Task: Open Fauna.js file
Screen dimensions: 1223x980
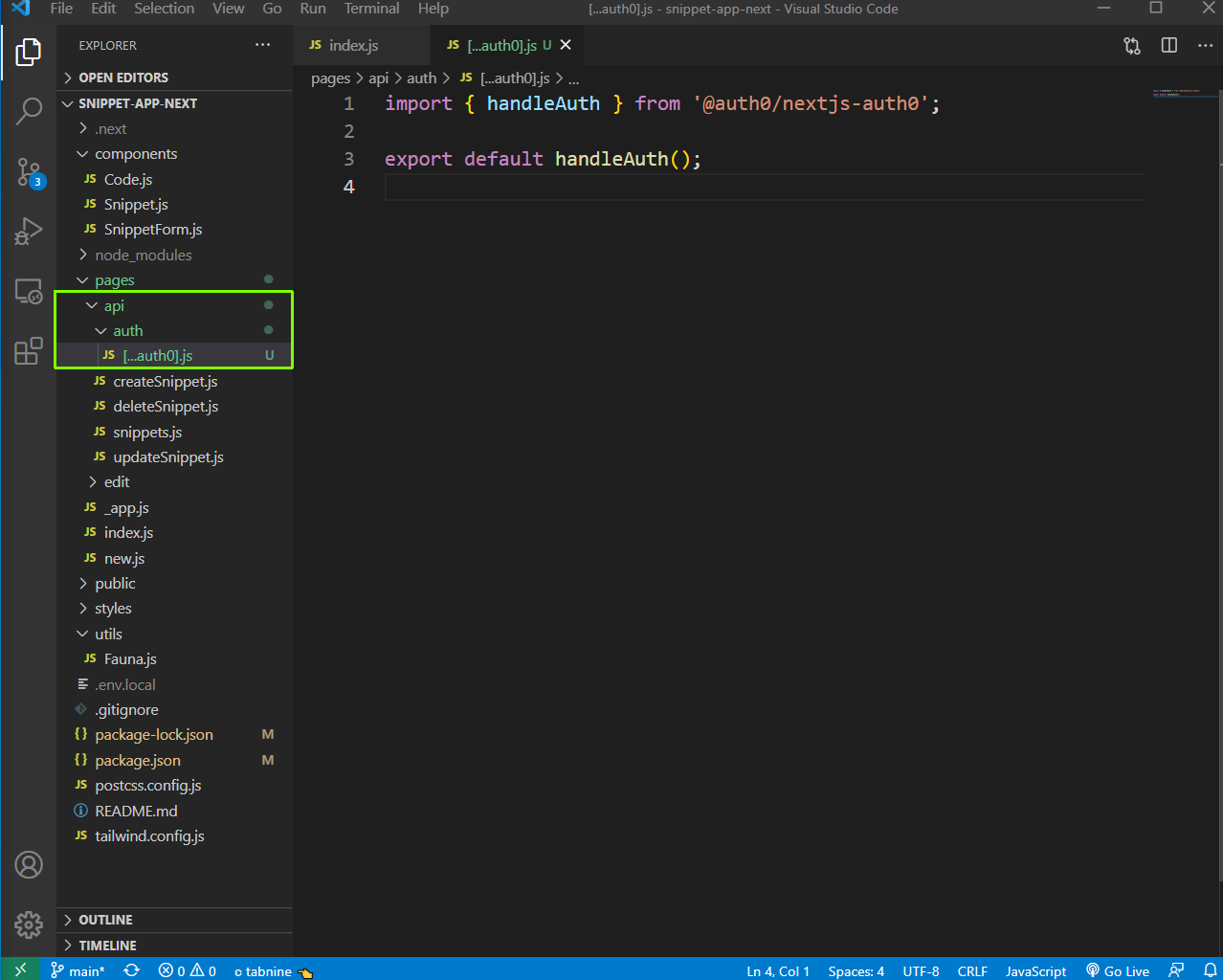Action: 174,658
